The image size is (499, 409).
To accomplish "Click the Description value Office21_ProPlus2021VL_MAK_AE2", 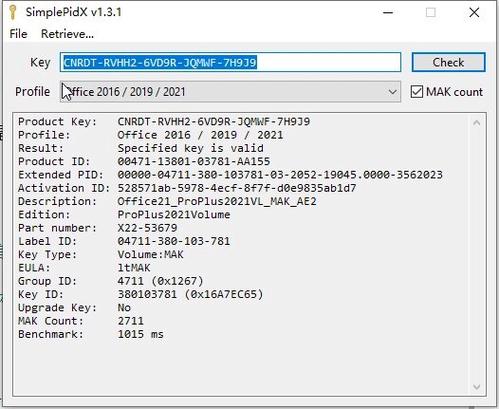I will click(217, 202).
